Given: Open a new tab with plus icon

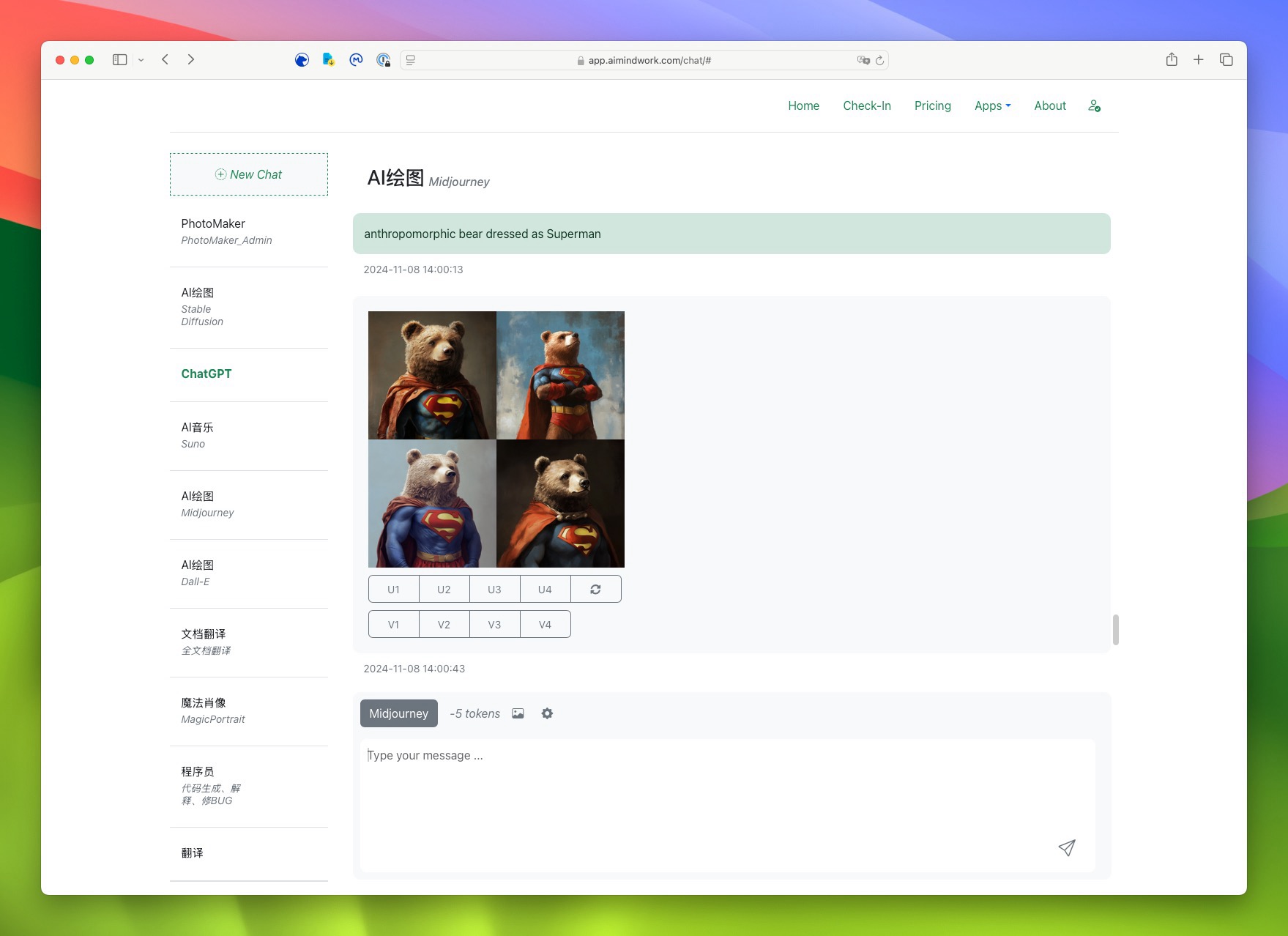Looking at the screenshot, I should click(1199, 59).
